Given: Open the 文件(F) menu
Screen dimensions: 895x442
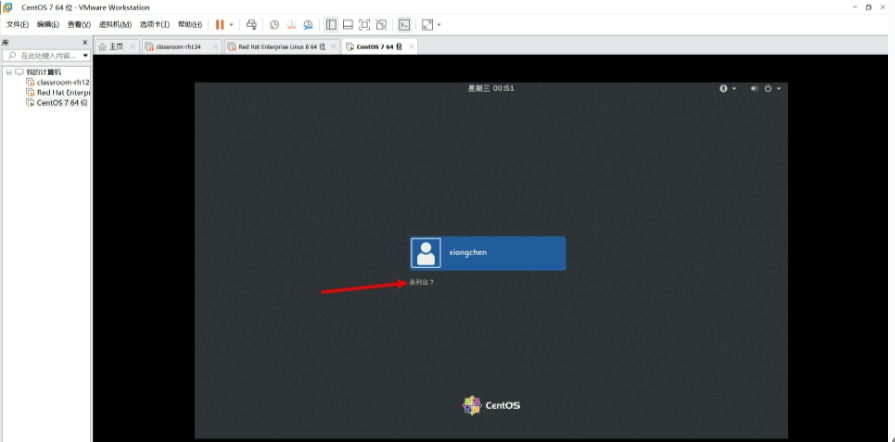Looking at the screenshot, I should 17,25.
